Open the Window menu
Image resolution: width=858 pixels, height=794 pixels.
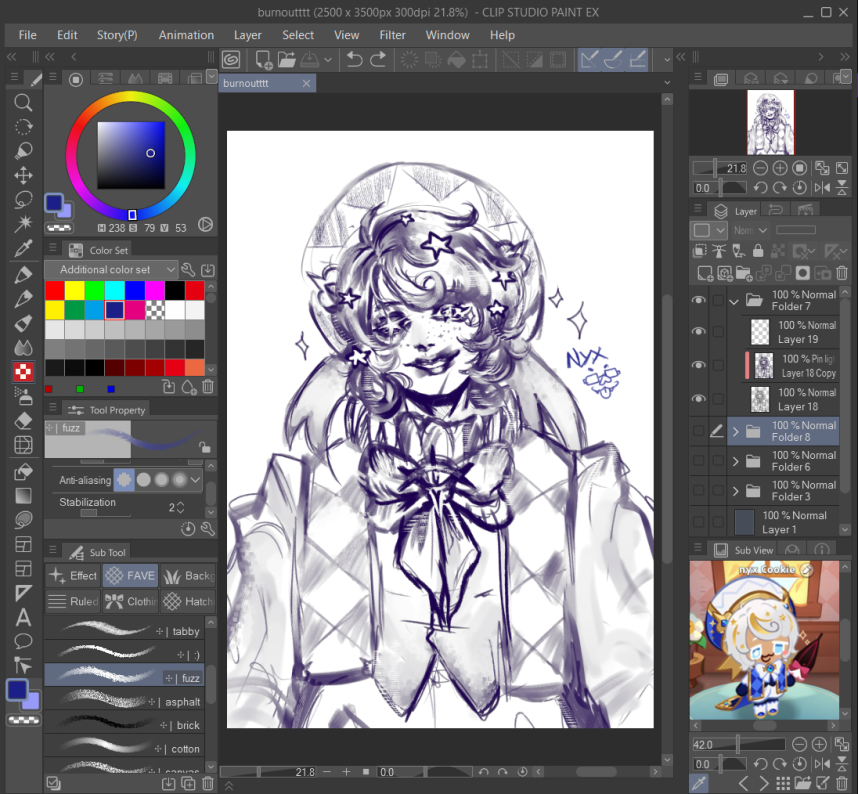447,35
